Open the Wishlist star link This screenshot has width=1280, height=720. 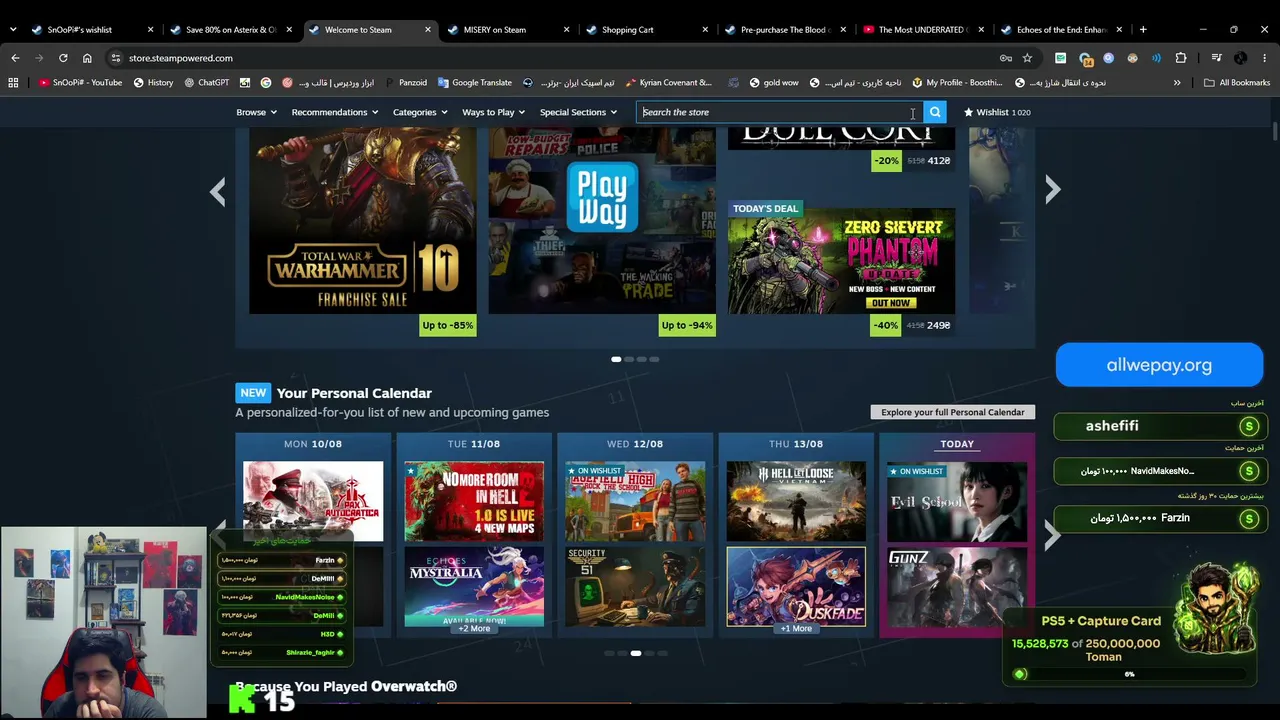(x=997, y=112)
